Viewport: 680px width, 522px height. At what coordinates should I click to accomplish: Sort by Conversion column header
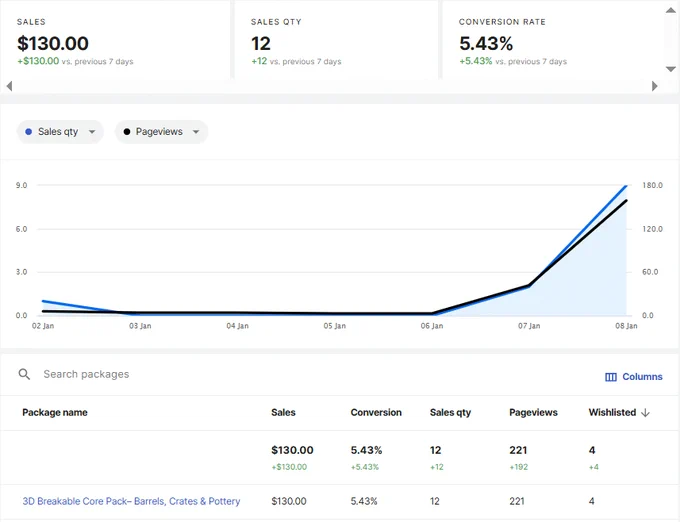pos(376,413)
